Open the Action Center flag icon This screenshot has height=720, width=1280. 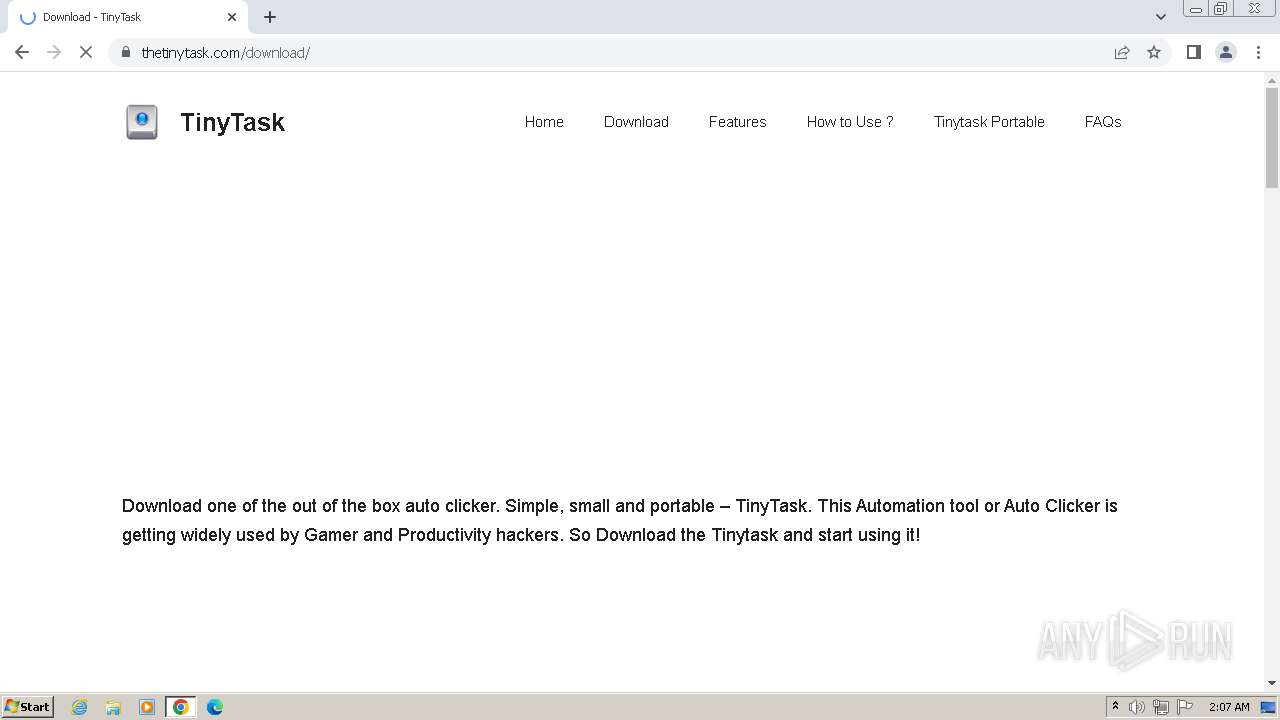(1185, 707)
